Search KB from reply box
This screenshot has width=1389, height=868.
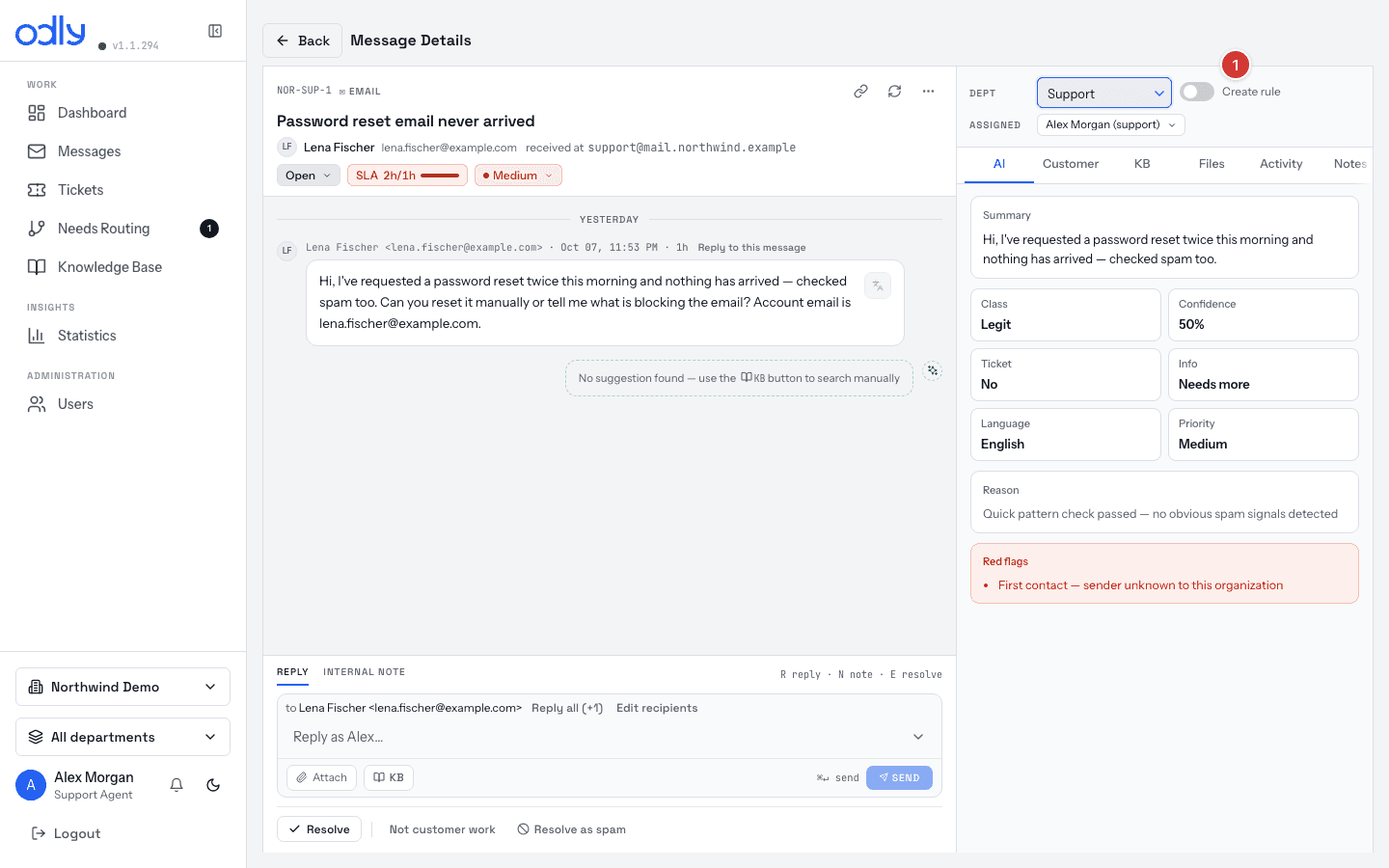pos(389,777)
